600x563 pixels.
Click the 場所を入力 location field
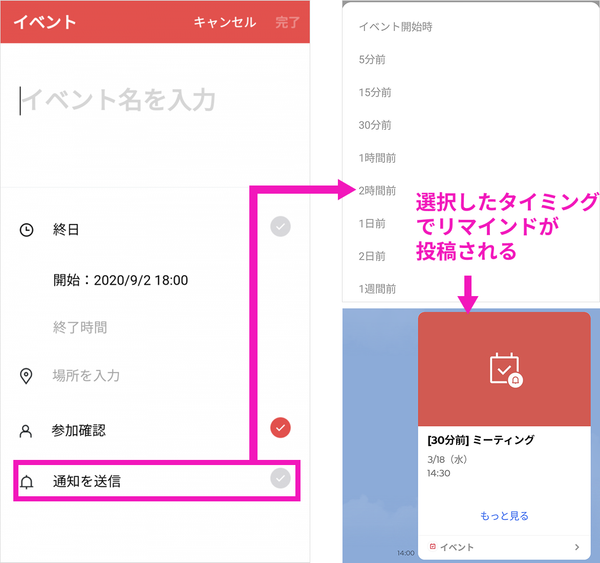[x=86, y=375]
